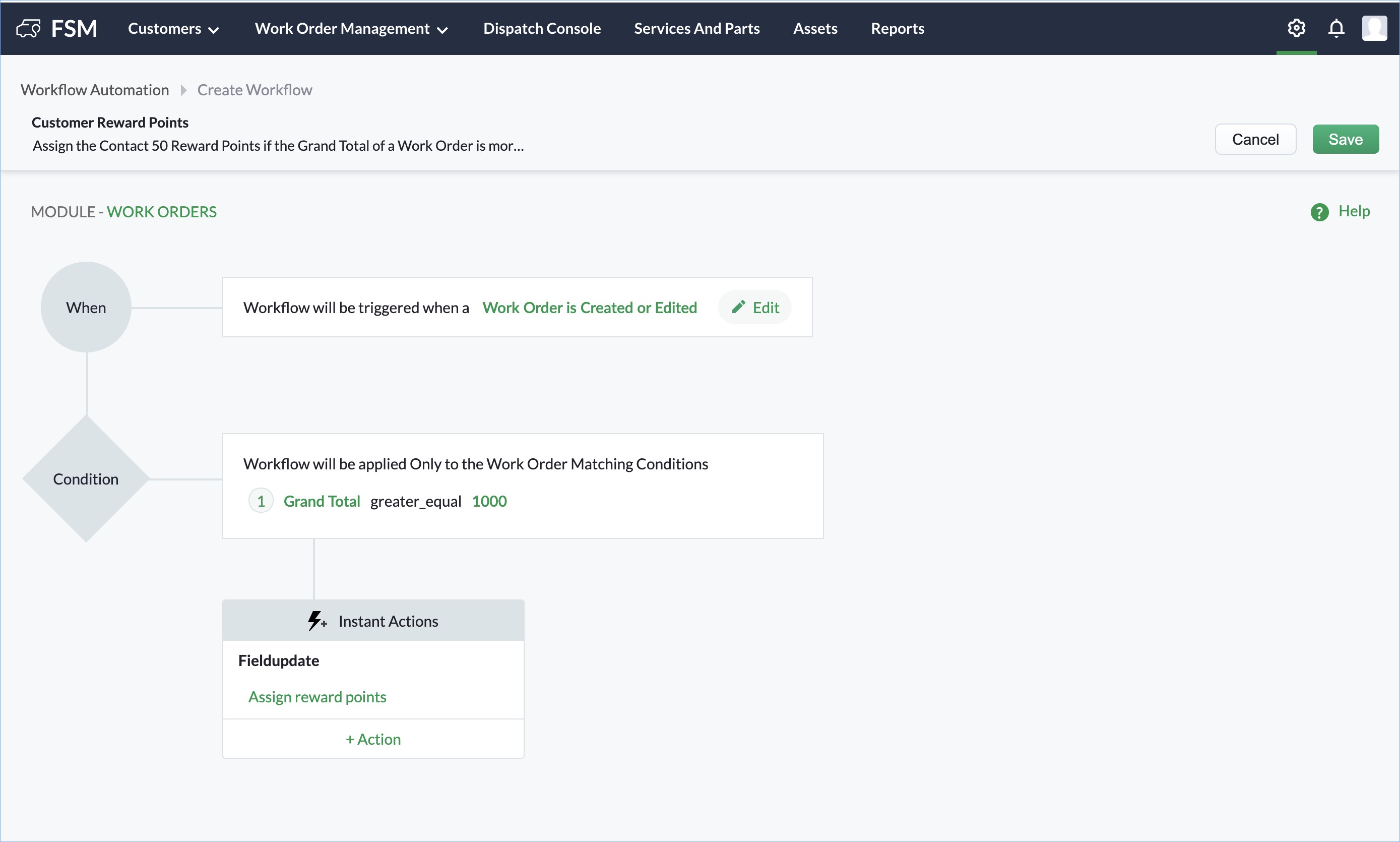The height and width of the screenshot is (842, 1400).
Task: Click the breadcrumb arrow separator
Action: [x=183, y=90]
